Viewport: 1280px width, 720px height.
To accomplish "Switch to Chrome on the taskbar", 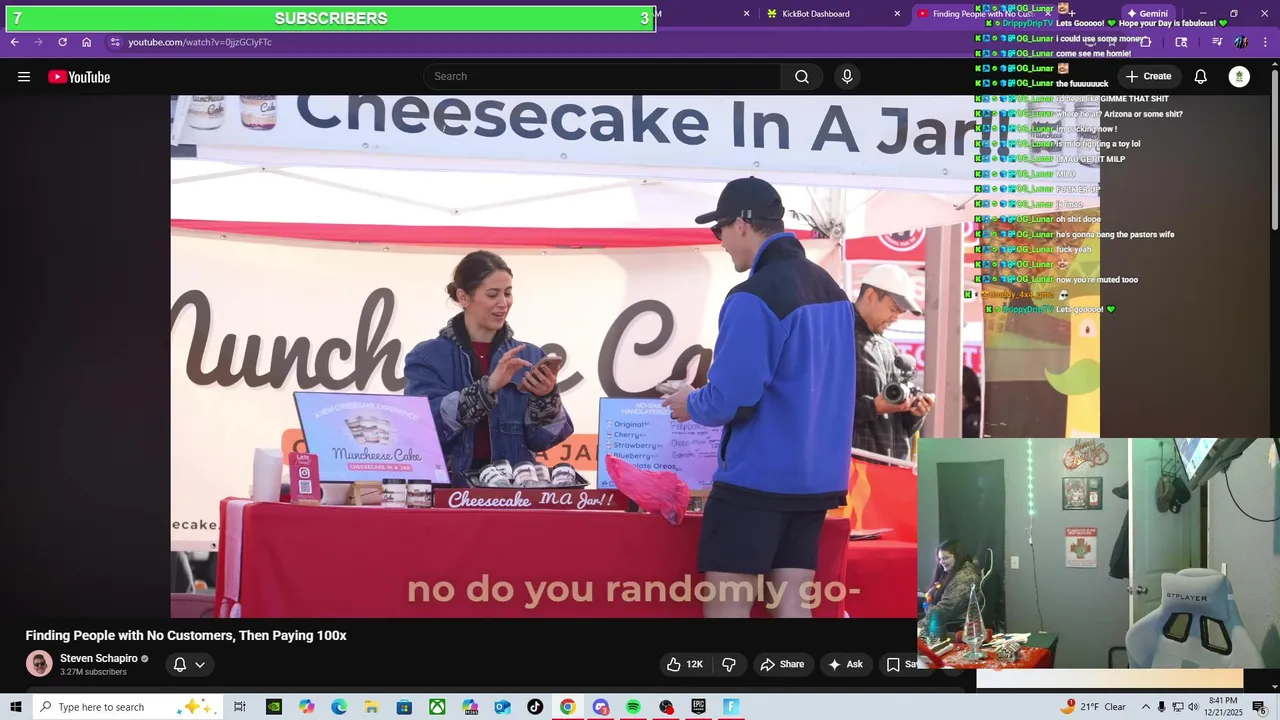I will 567,707.
